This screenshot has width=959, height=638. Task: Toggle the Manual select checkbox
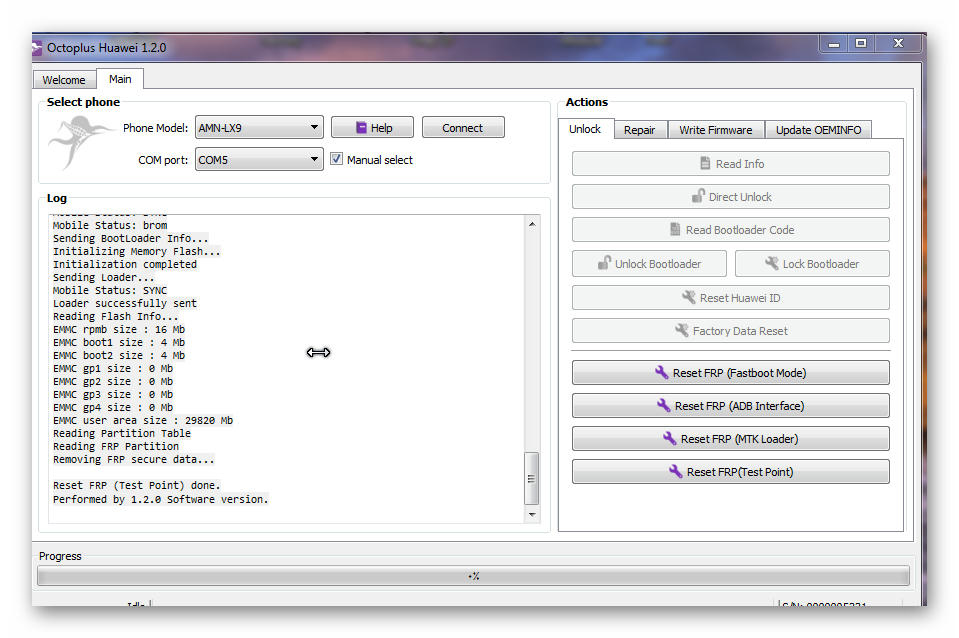(336, 159)
